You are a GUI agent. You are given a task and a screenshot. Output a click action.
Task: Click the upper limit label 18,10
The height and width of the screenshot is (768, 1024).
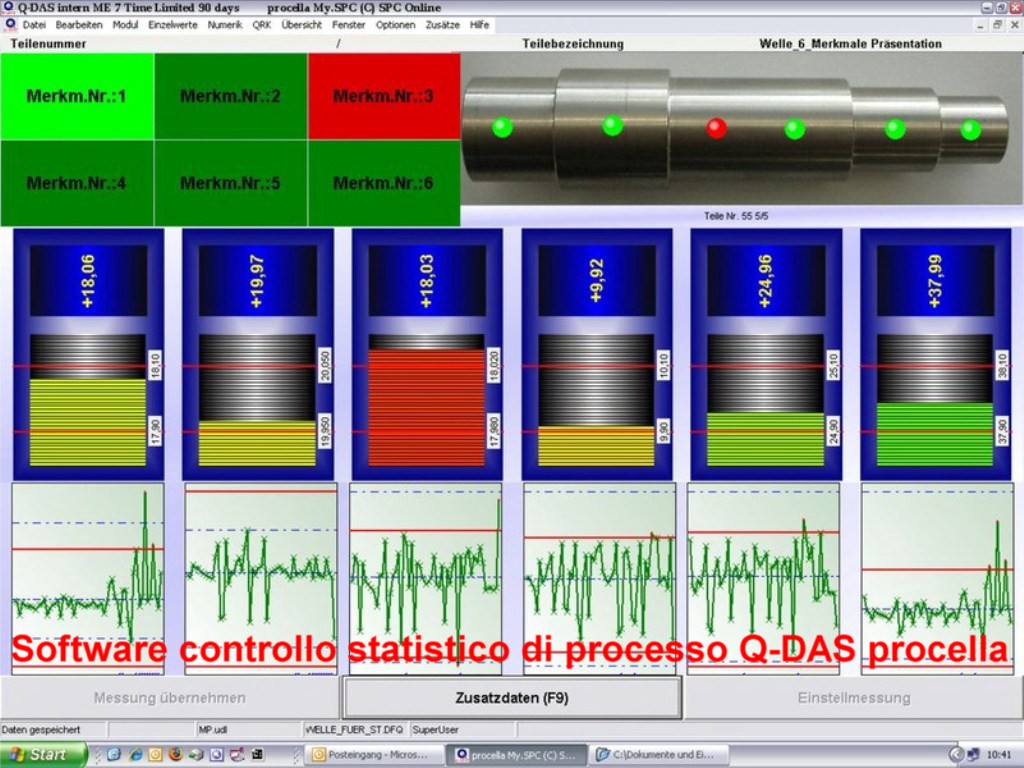155,366
